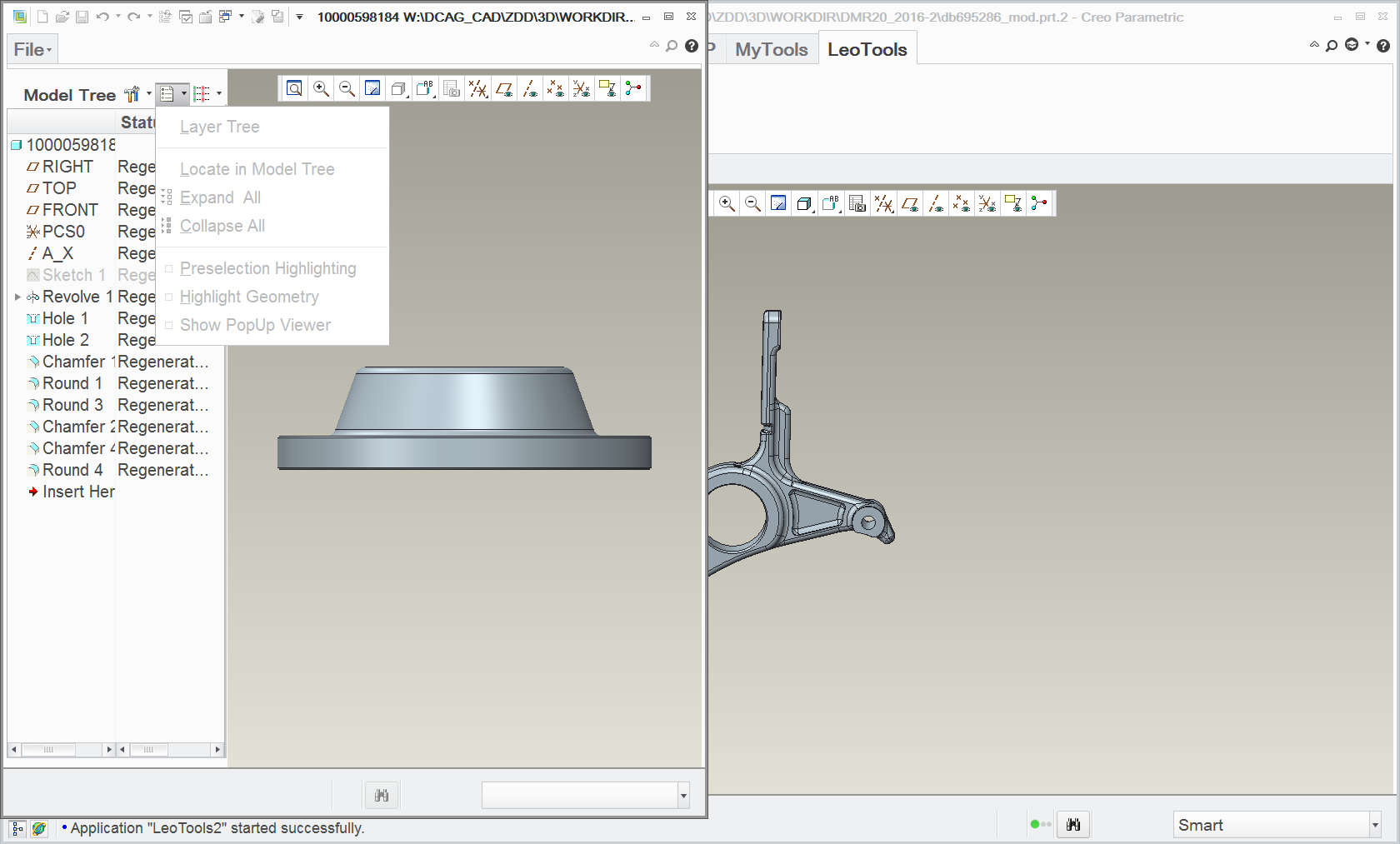Click Zoom Out in front window toolbar
The width and height of the screenshot is (1400, 844).
click(347, 88)
